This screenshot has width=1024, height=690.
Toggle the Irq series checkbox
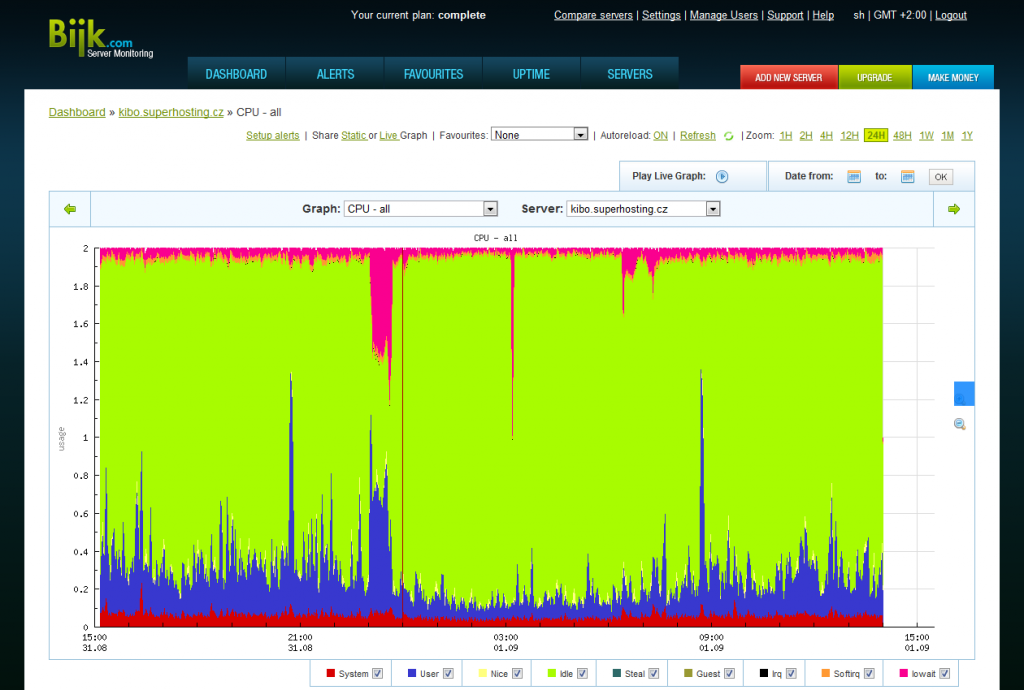click(x=791, y=674)
